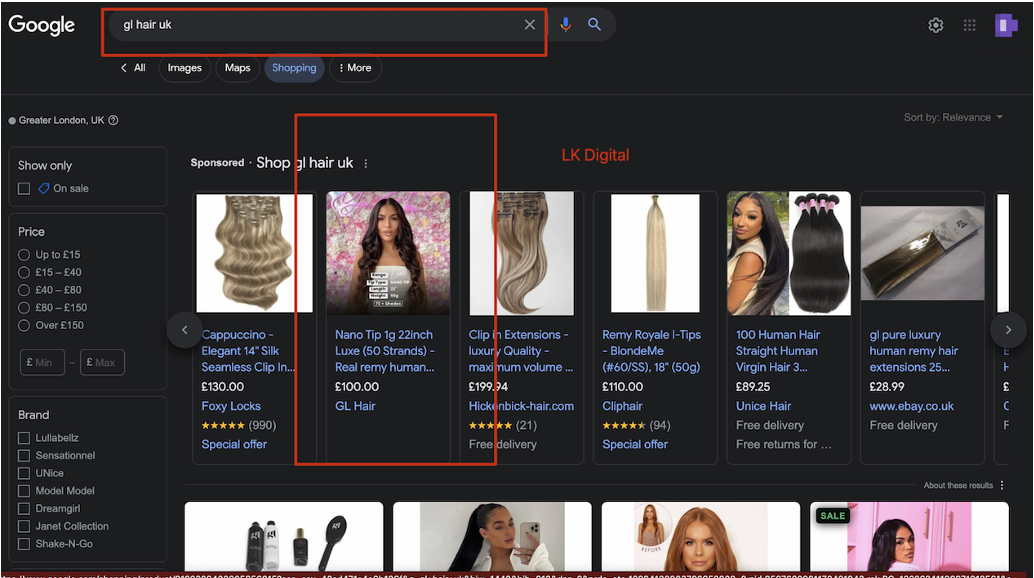Open About these results options dots
The height and width of the screenshot is (578, 1034).
pyautogui.click(x=1002, y=485)
